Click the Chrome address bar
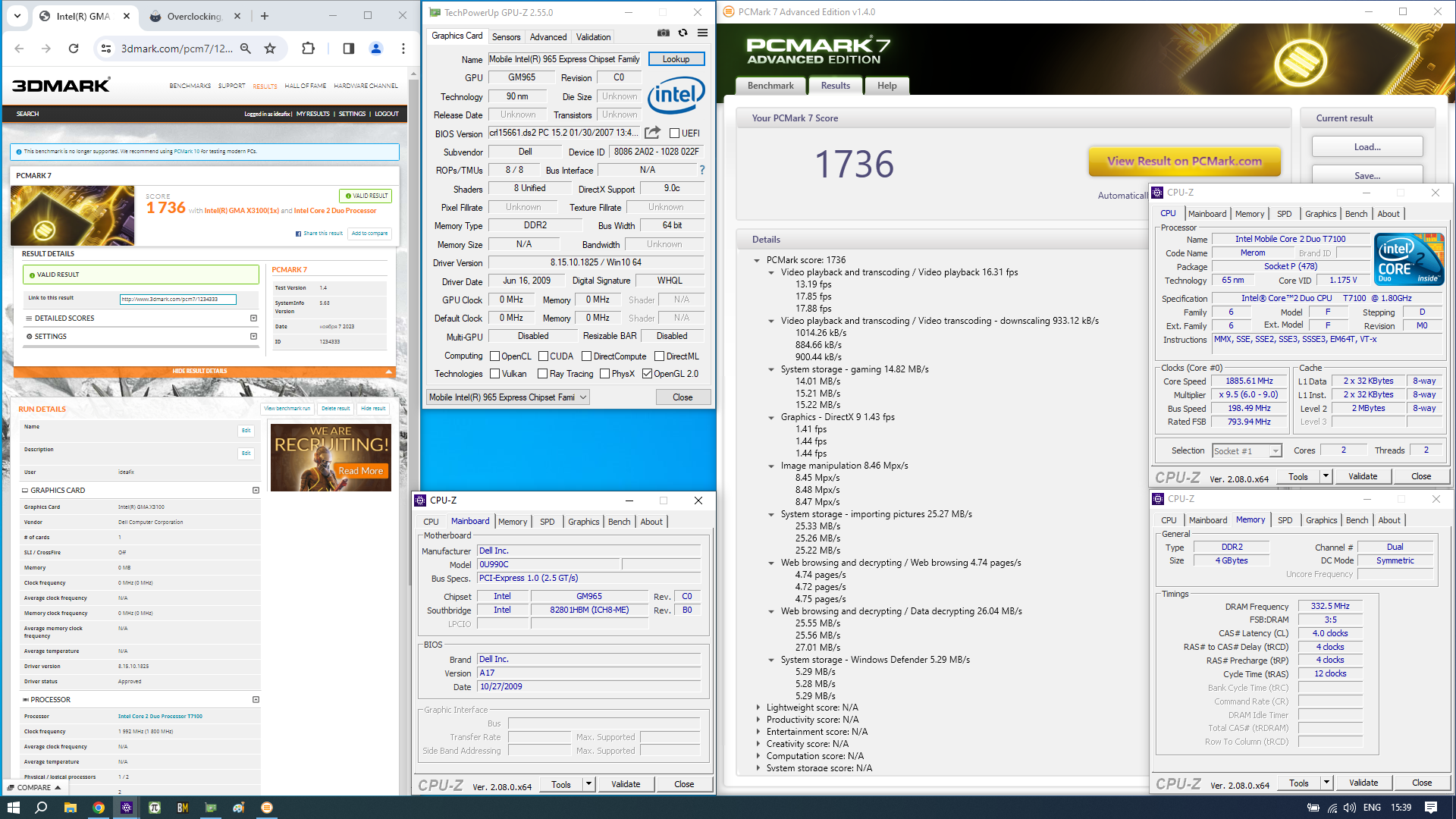Viewport: 1456px width, 819px height. pyautogui.click(x=177, y=49)
